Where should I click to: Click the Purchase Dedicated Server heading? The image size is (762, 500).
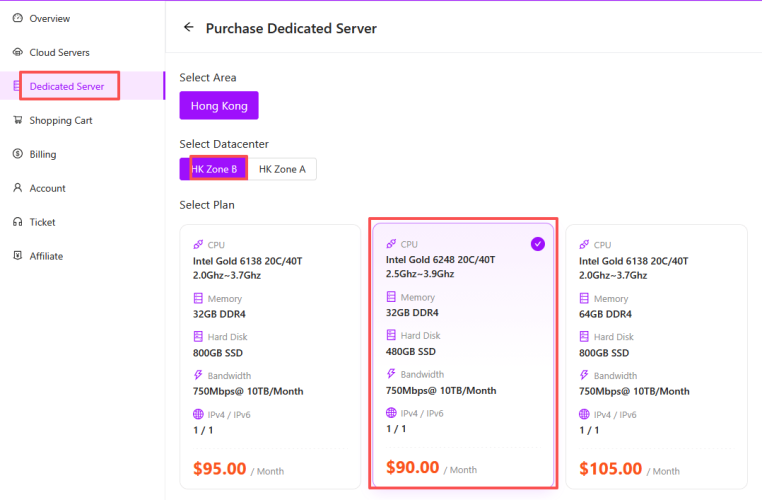(x=291, y=28)
